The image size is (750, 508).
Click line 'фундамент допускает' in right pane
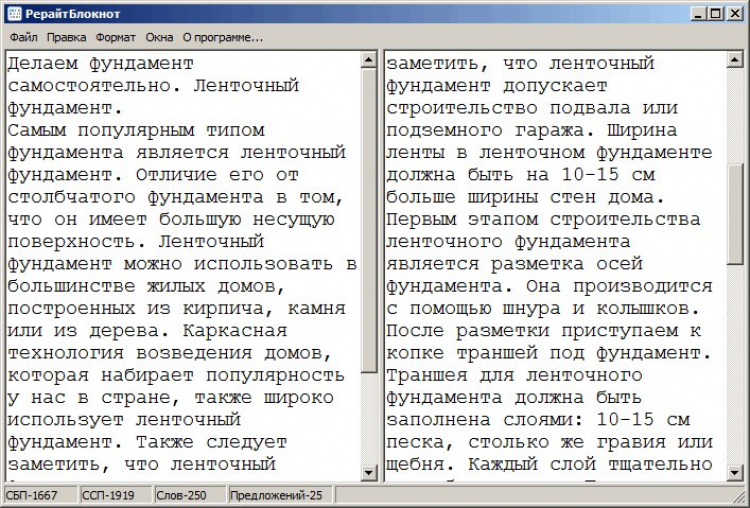click(x=497, y=86)
